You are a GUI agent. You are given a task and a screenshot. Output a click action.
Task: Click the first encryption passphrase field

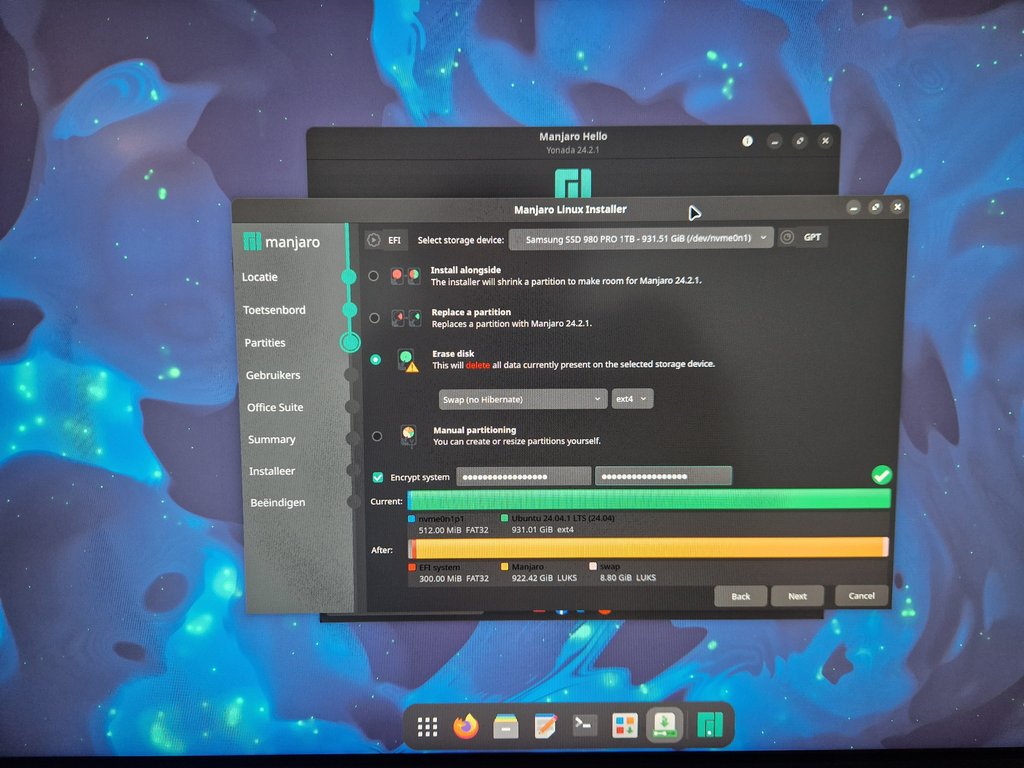[523, 477]
